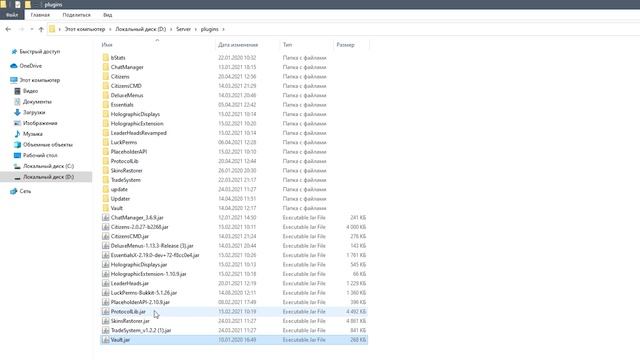This screenshot has height=360, width=640.
Task: Select PlaceholderAPI-2.10.9.jar file name
Action: click(x=140, y=302)
